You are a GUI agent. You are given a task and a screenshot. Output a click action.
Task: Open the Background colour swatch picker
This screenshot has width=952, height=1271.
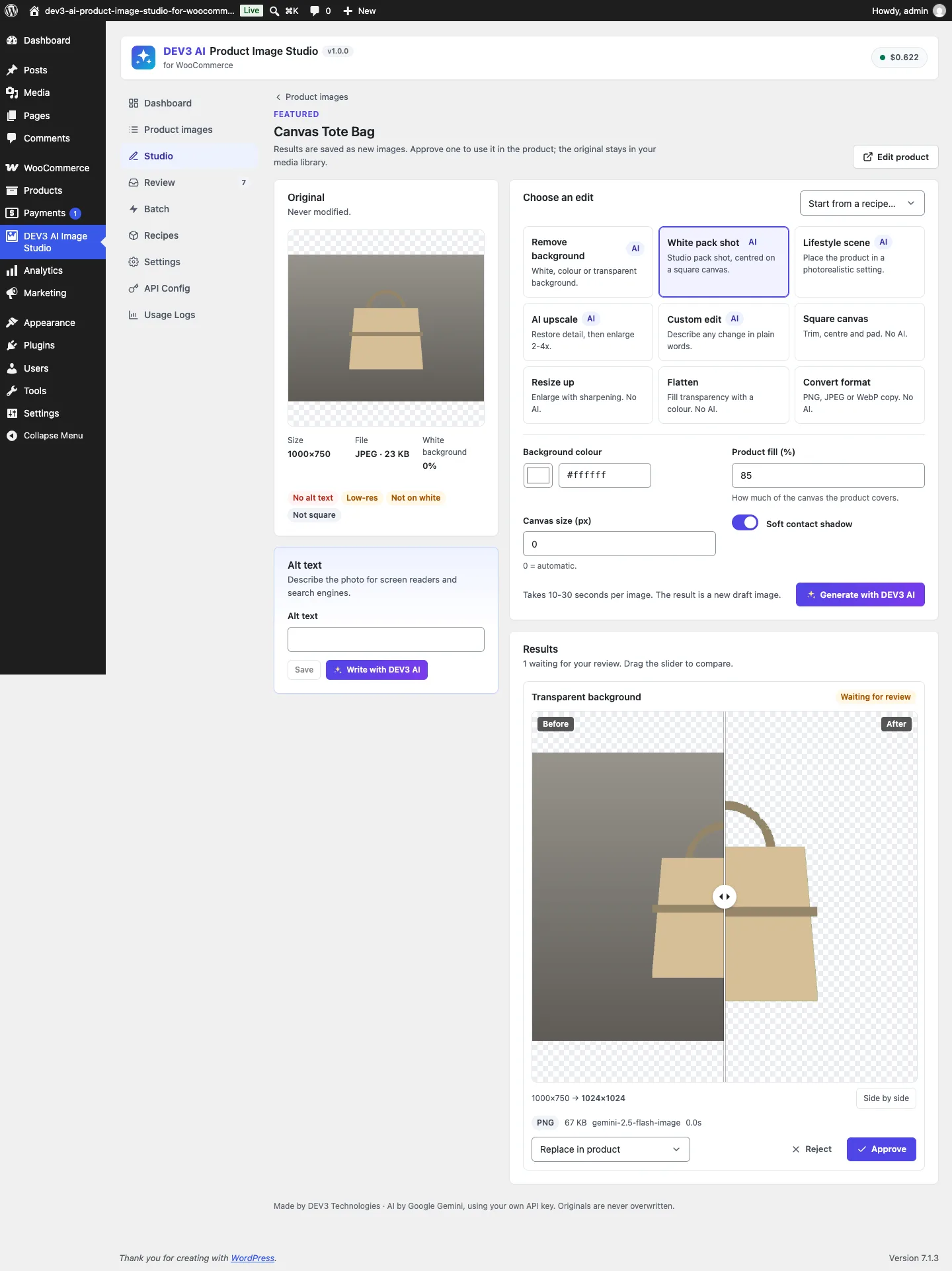(x=538, y=475)
